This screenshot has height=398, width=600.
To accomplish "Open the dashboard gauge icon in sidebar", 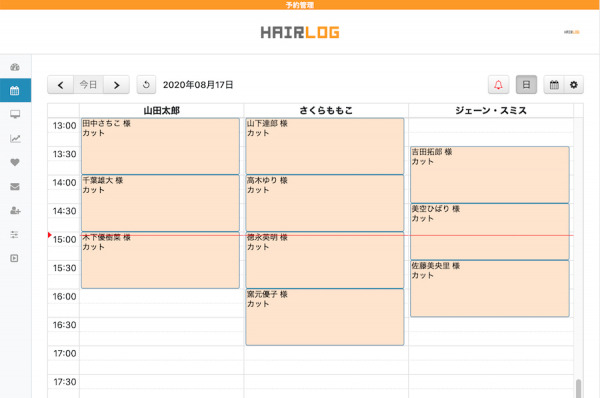I will click(15, 67).
